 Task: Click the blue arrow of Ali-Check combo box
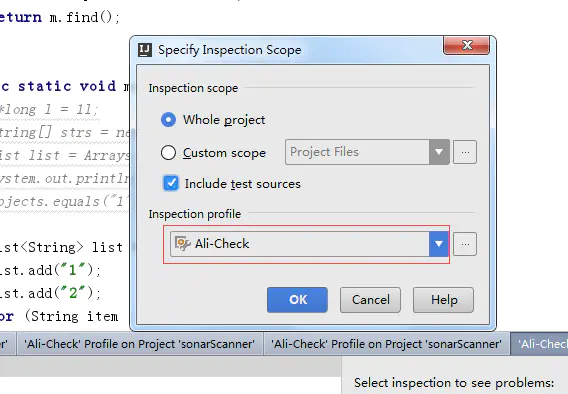point(439,244)
